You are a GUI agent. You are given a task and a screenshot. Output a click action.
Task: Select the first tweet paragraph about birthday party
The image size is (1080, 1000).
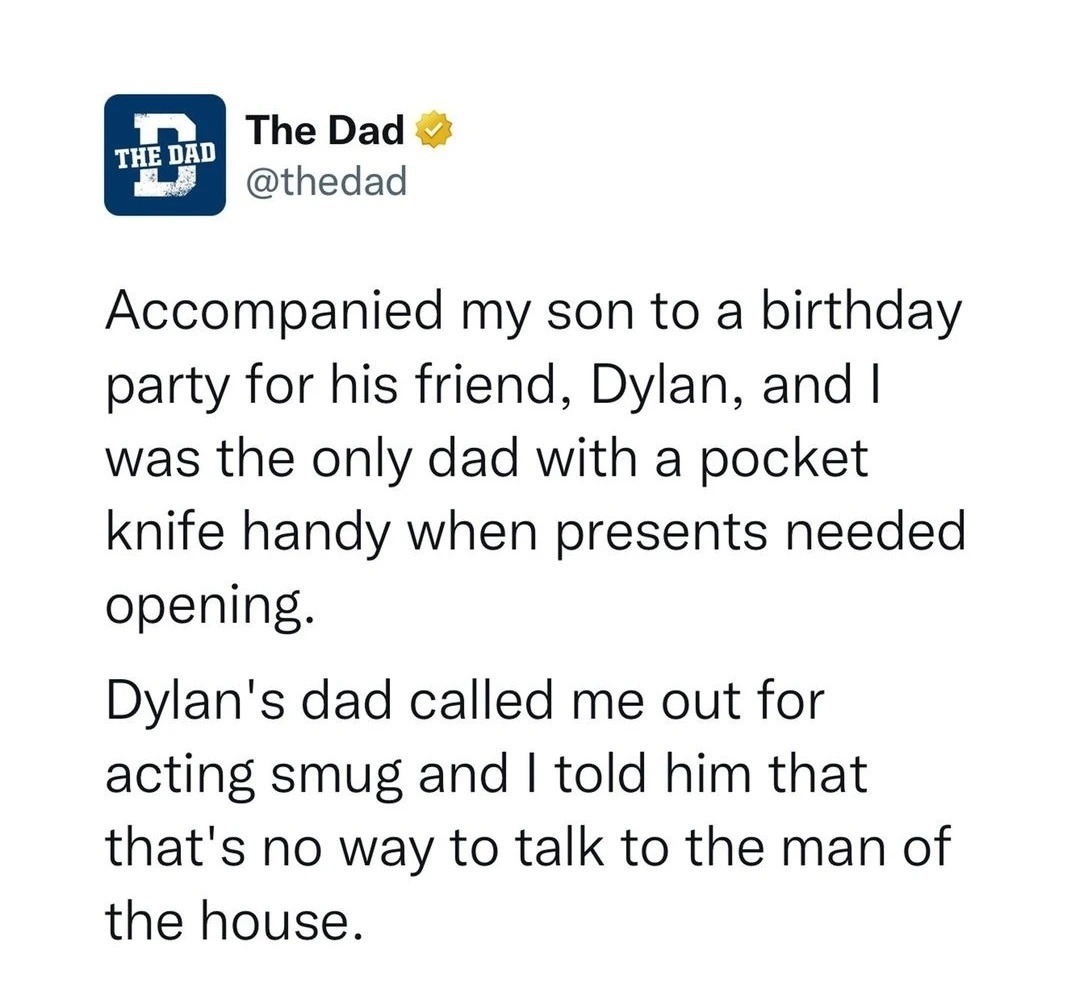coord(534,459)
